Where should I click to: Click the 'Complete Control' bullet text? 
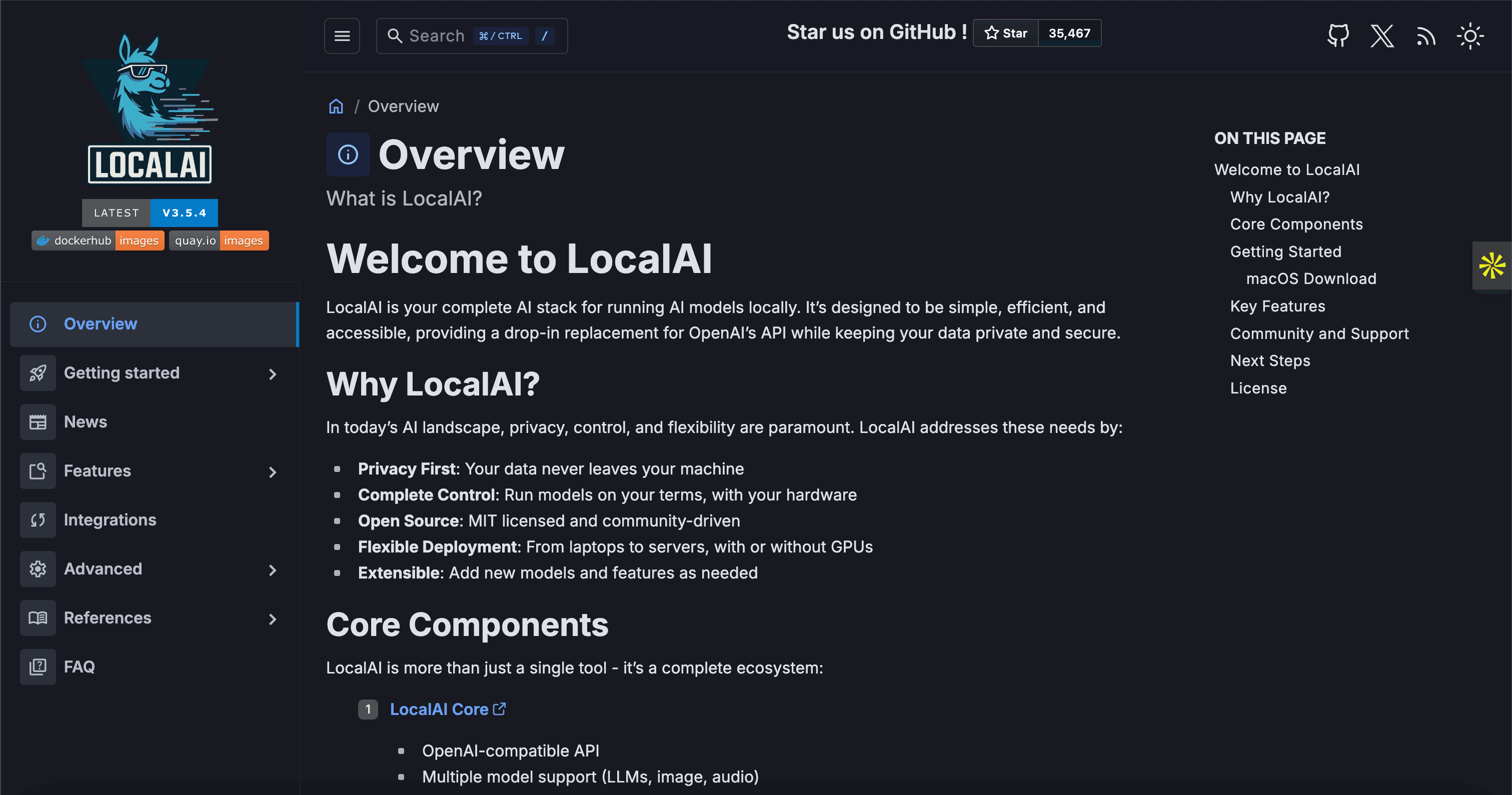point(607,494)
